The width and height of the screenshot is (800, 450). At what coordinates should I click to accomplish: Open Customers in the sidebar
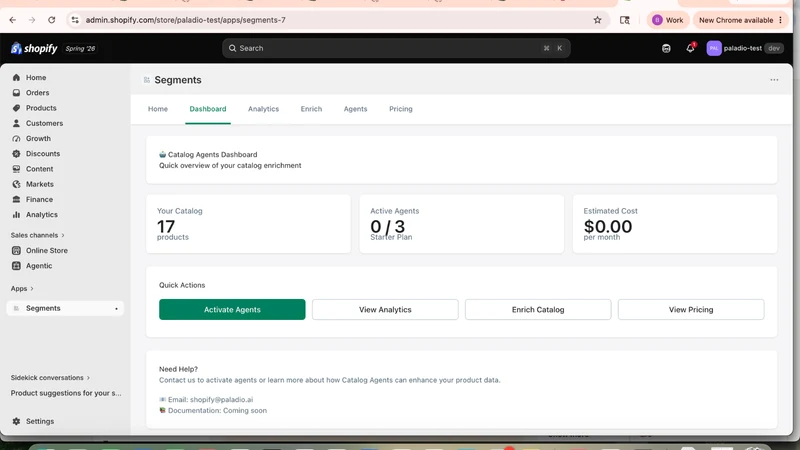coord(44,123)
